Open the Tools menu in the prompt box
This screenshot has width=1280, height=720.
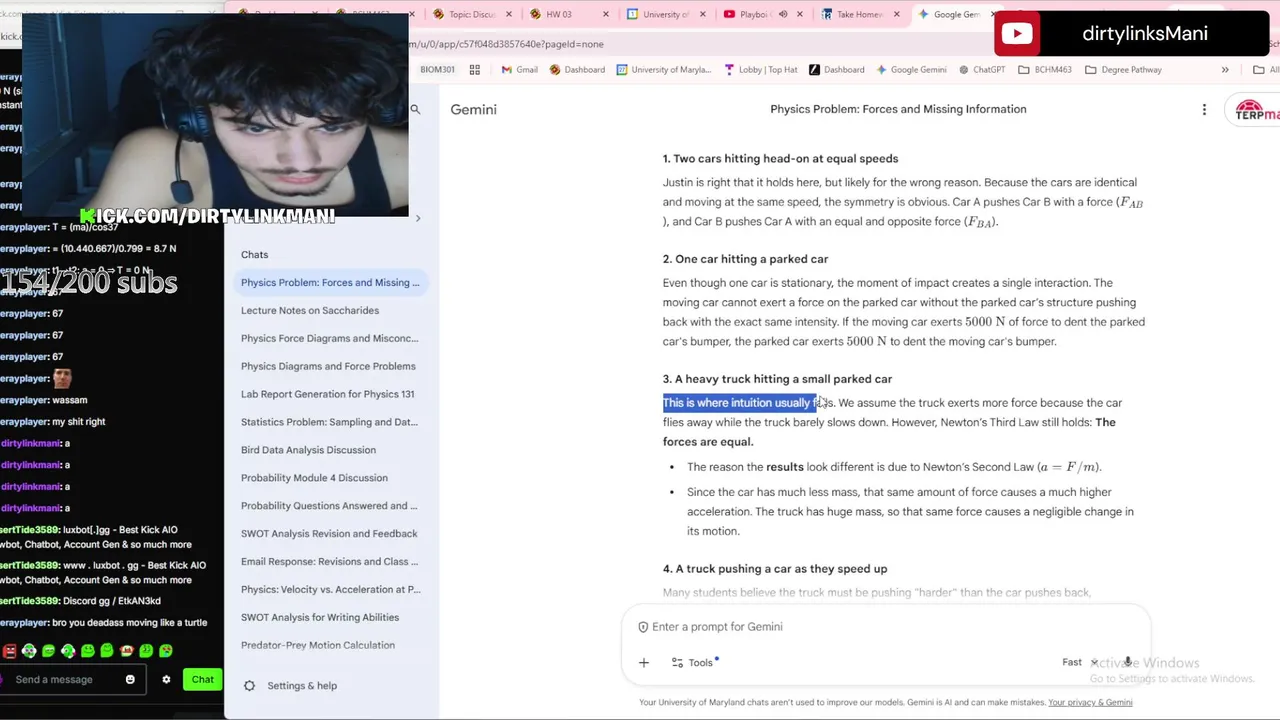[694, 662]
